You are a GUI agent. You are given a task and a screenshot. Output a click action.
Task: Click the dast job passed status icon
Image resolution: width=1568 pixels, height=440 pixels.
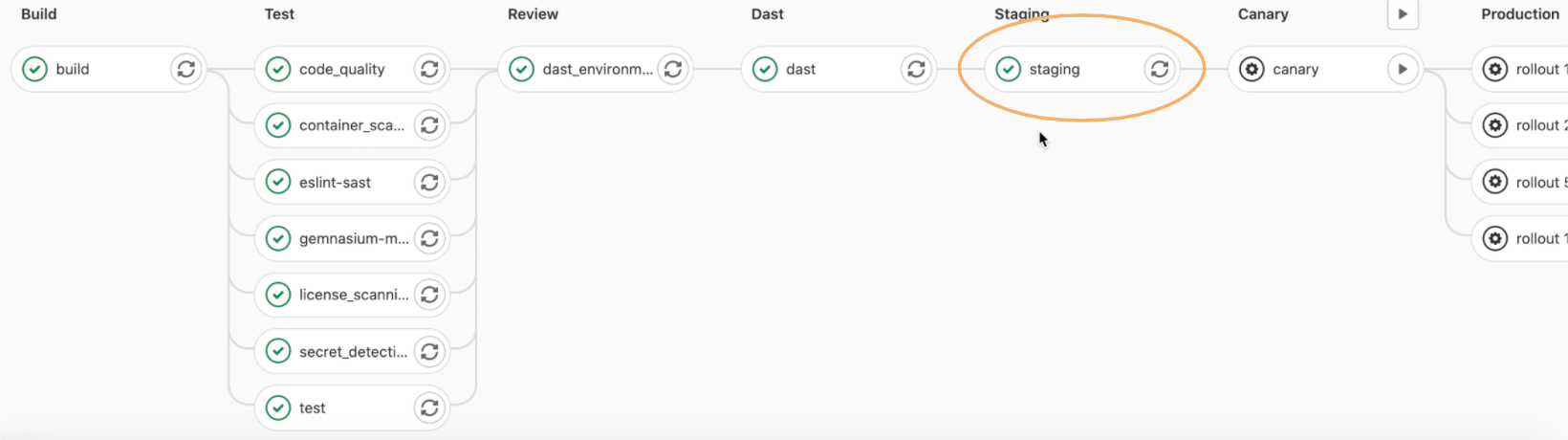765,69
